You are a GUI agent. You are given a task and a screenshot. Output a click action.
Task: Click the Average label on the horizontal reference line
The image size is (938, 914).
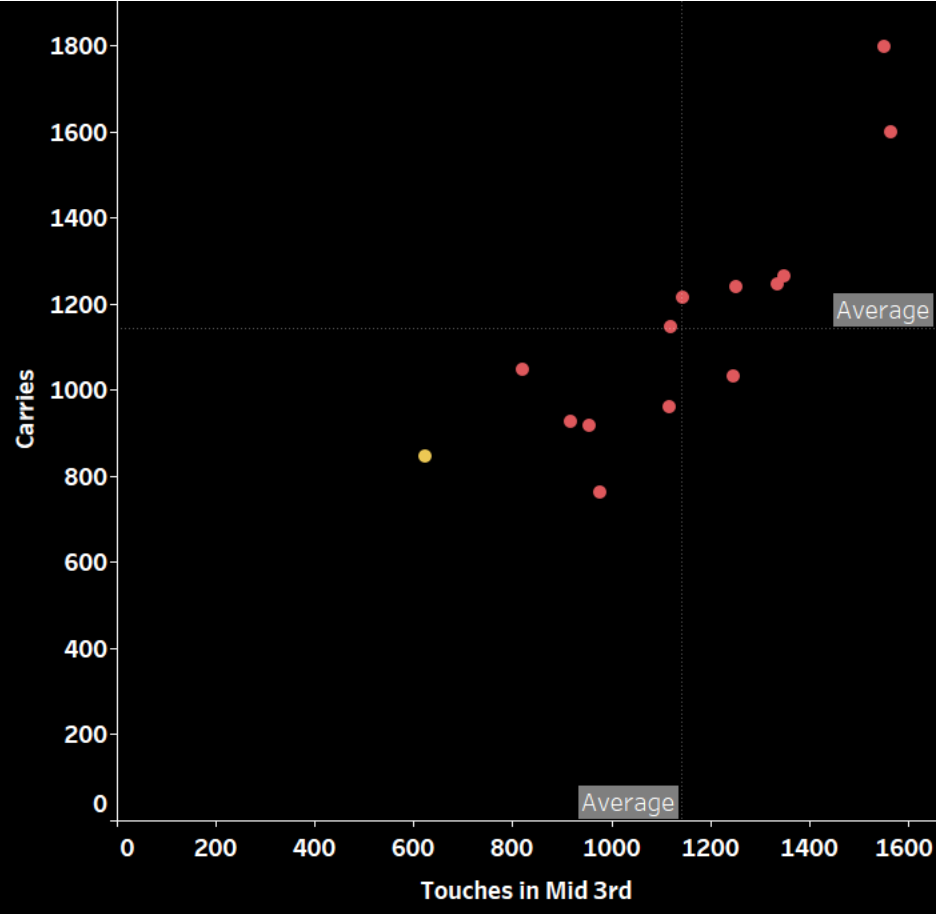point(883,310)
